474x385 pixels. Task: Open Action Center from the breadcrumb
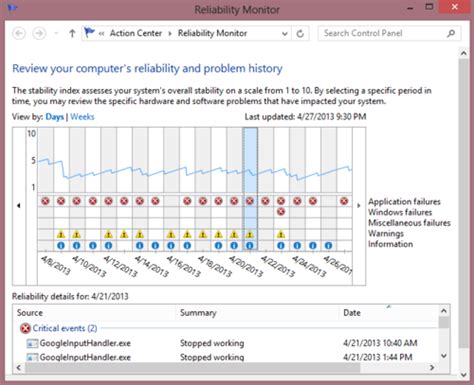coord(136,33)
